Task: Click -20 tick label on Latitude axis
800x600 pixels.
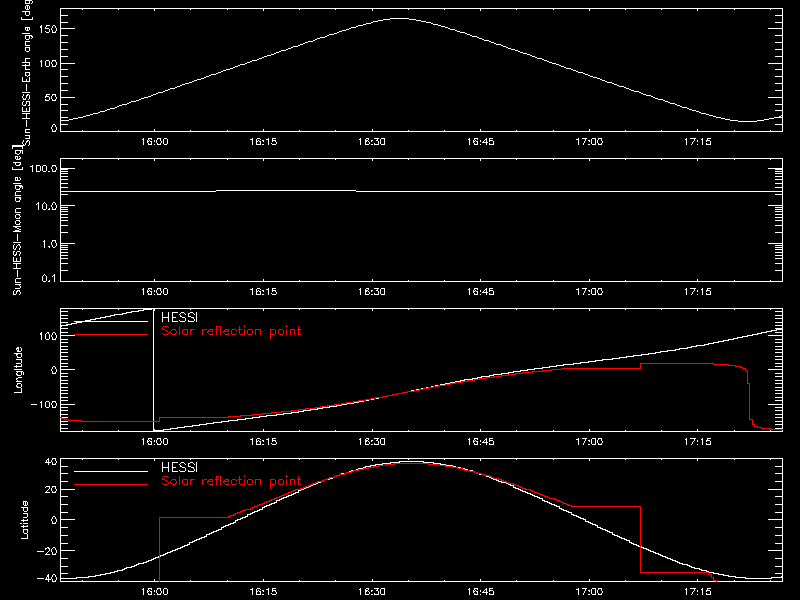Action: coord(47,551)
